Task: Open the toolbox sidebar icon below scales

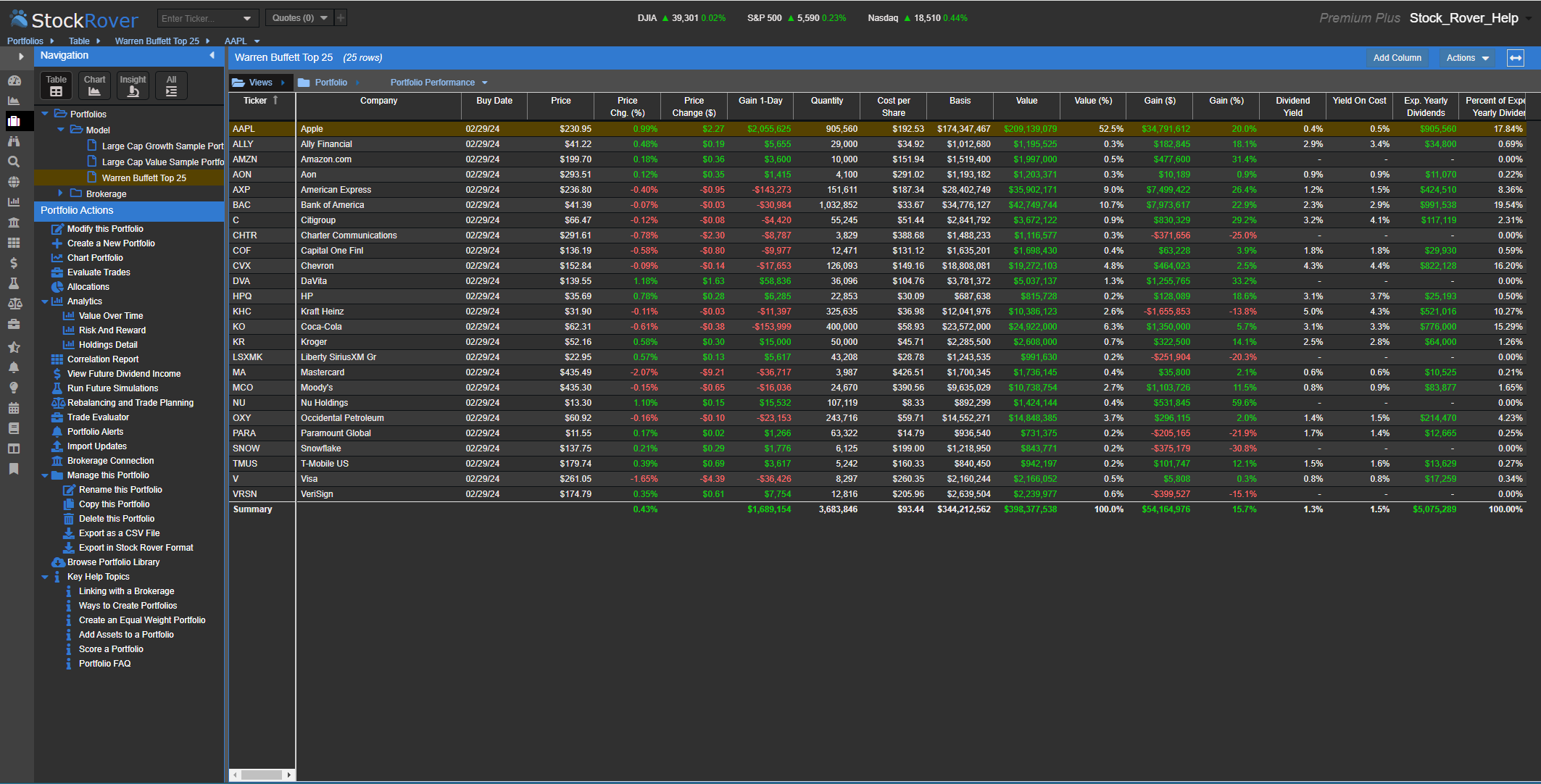Action: point(14,324)
